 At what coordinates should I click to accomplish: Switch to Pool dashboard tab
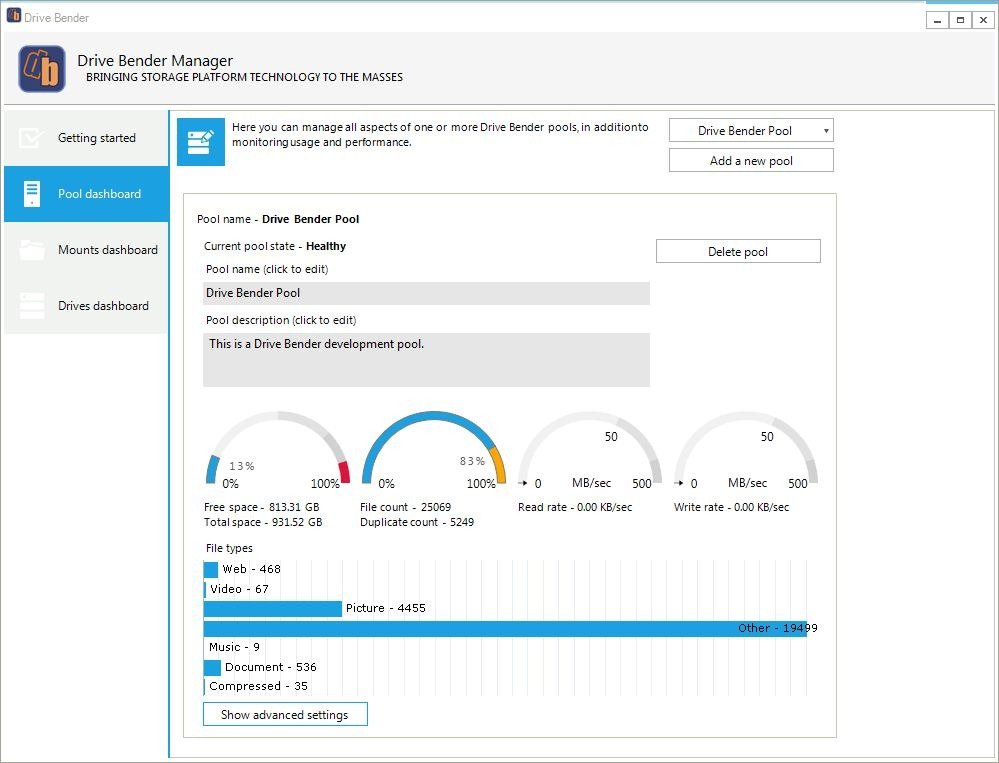(87, 194)
